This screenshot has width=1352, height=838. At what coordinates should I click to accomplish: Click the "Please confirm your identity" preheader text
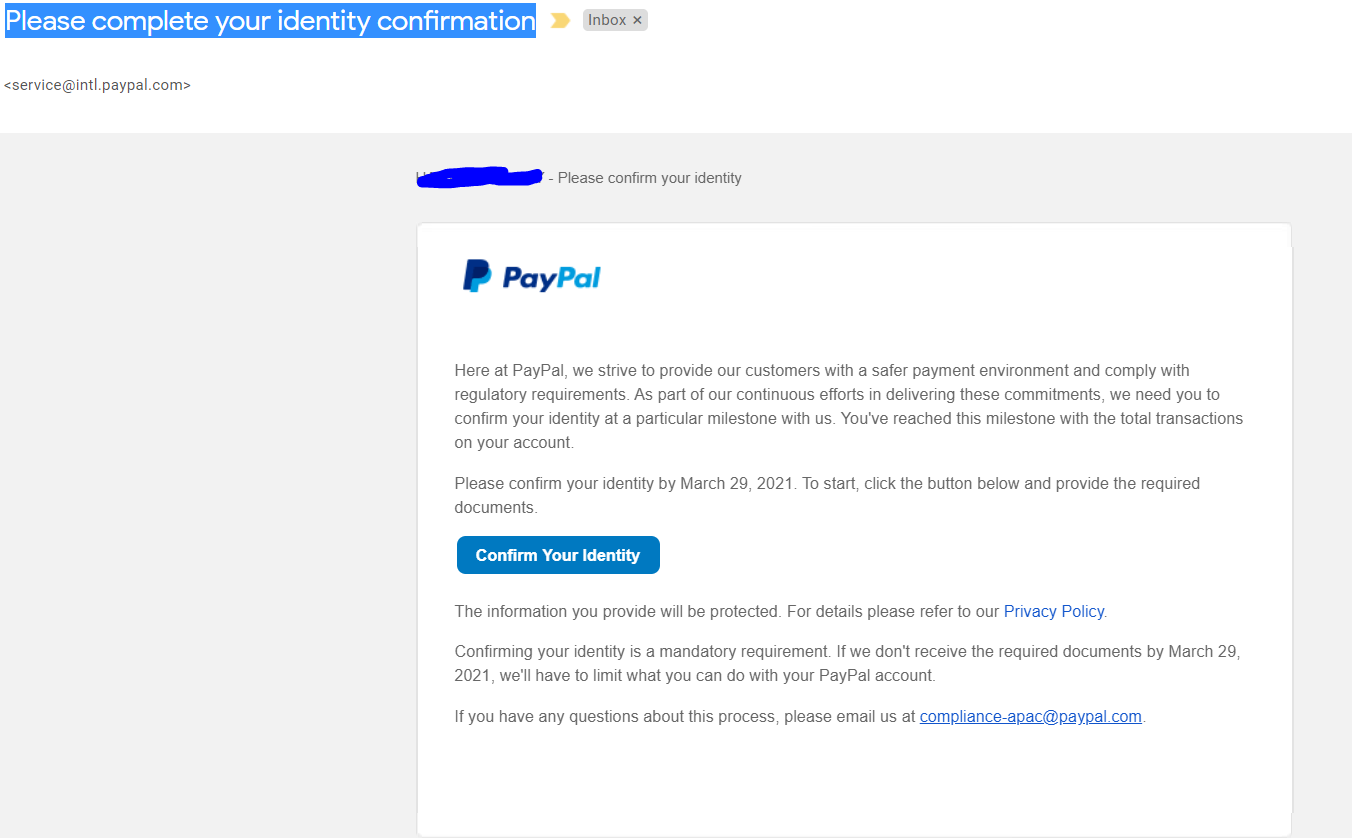pos(650,178)
